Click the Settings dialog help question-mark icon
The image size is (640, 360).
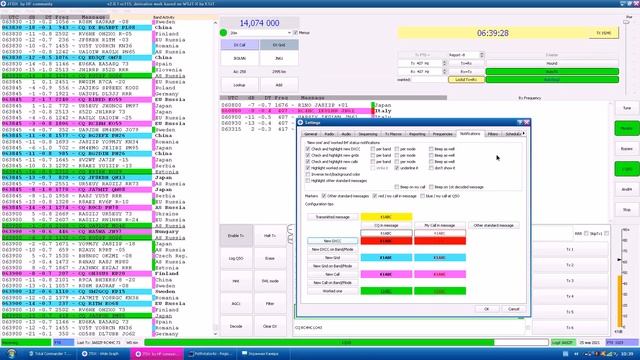[520, 122]
